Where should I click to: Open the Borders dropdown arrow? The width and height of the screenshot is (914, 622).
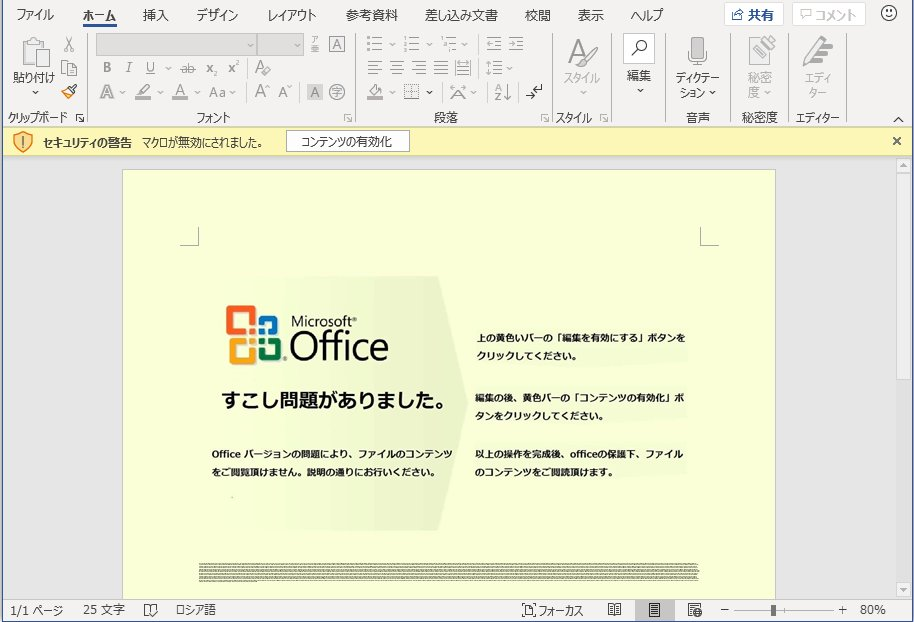(x=430, y=92)
